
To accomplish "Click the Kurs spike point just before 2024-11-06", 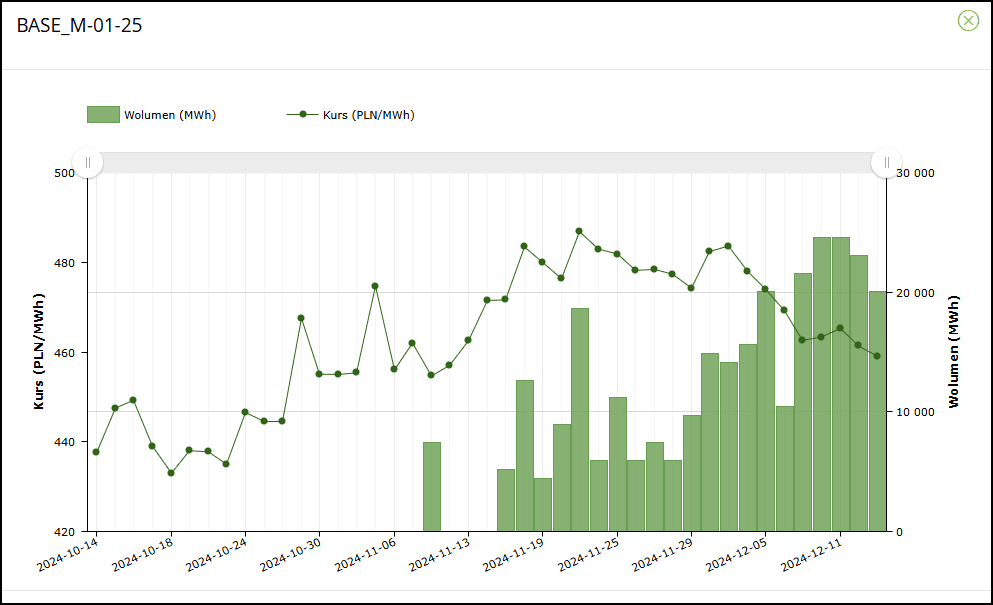I will (375, 286).
